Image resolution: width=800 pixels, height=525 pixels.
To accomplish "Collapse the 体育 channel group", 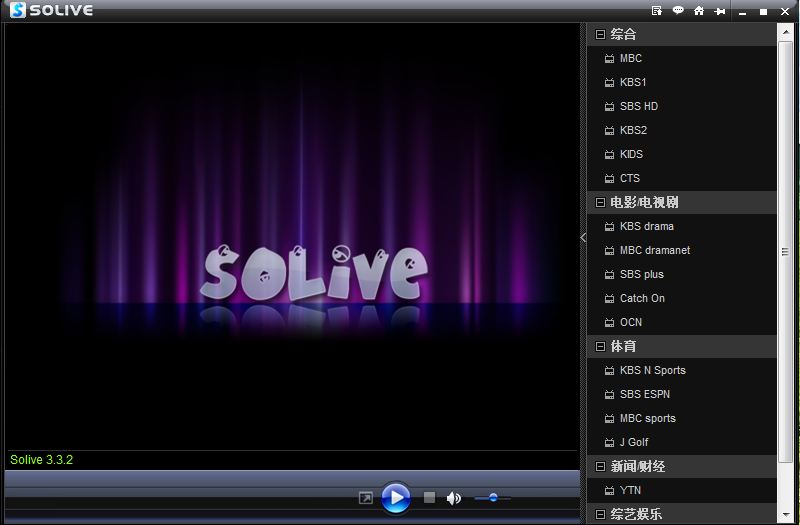I will point(600,346).
